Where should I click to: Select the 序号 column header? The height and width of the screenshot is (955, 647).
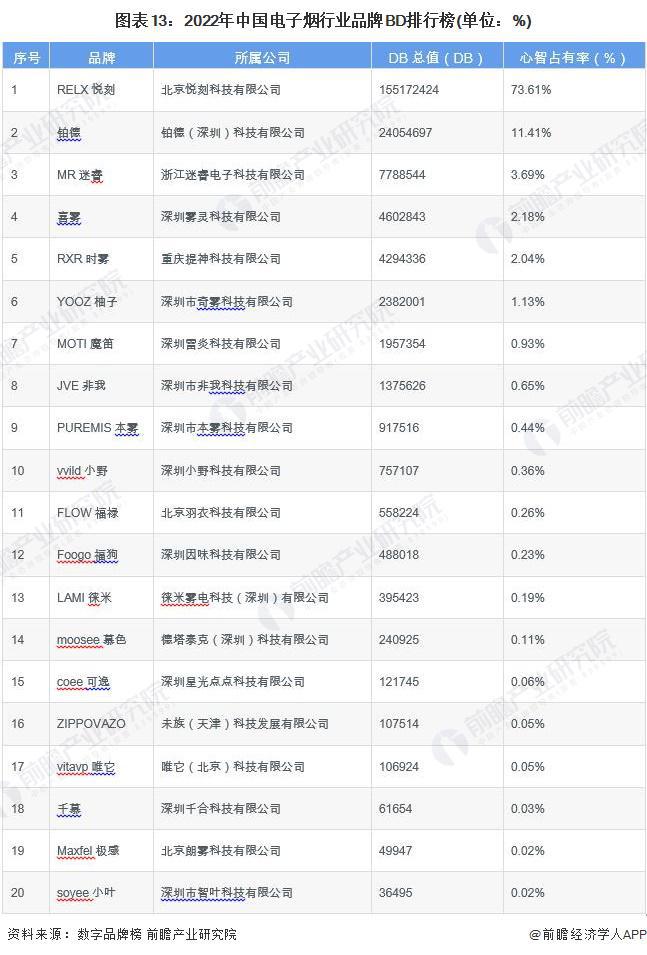point(26,57)
